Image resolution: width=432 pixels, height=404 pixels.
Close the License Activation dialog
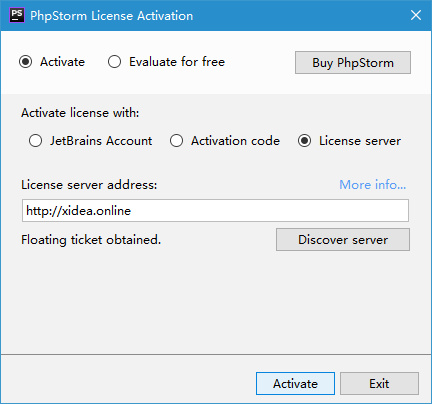[x=416, y=15]
